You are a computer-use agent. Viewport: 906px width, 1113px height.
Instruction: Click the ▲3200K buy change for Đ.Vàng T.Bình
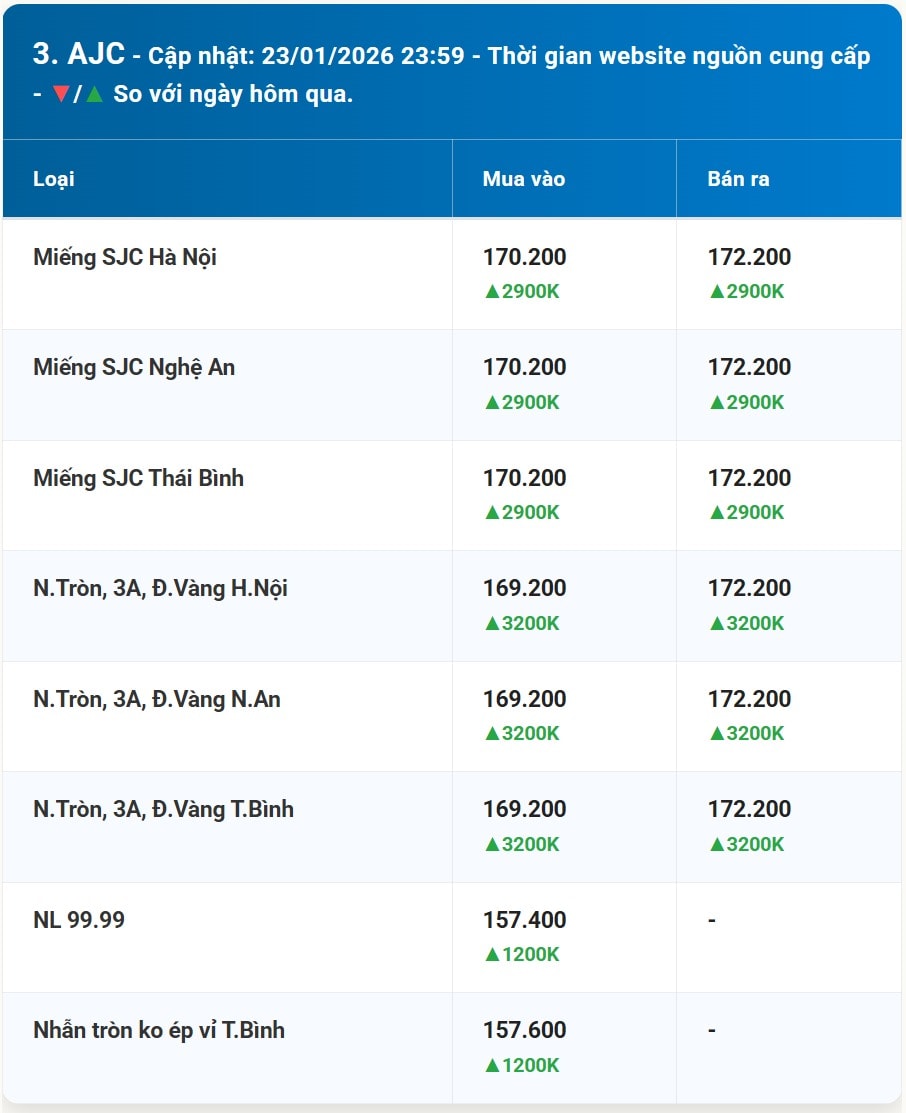pos(522,843)
